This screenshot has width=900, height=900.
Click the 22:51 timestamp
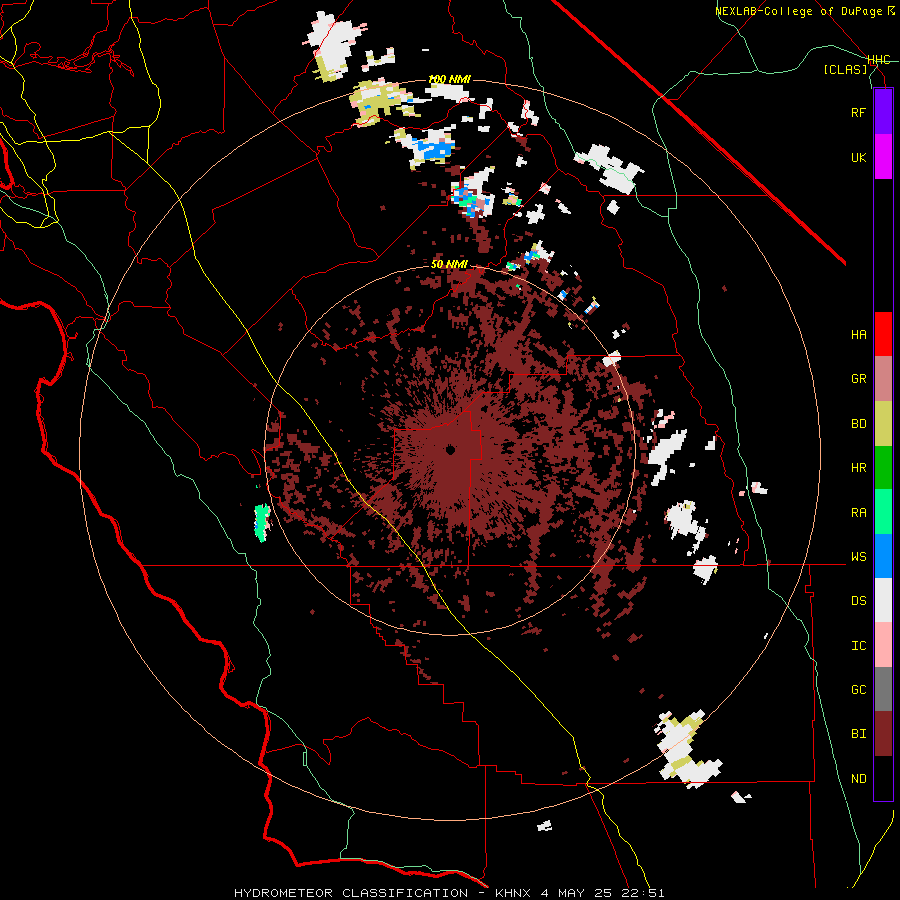pos(645,893)
